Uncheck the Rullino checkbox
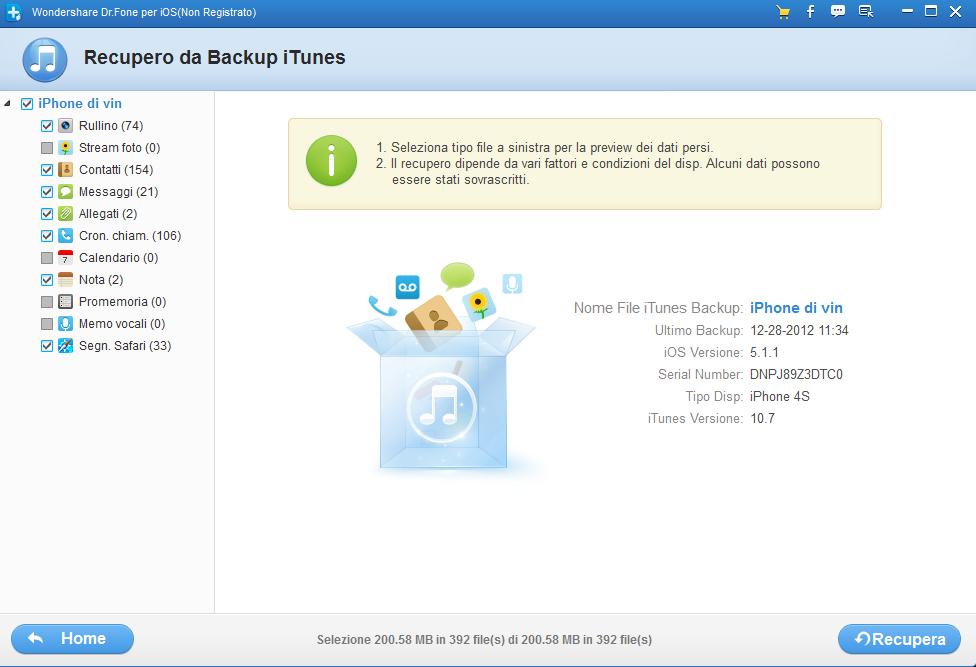Viewport: 976px width, 667px height. (47, 126)
